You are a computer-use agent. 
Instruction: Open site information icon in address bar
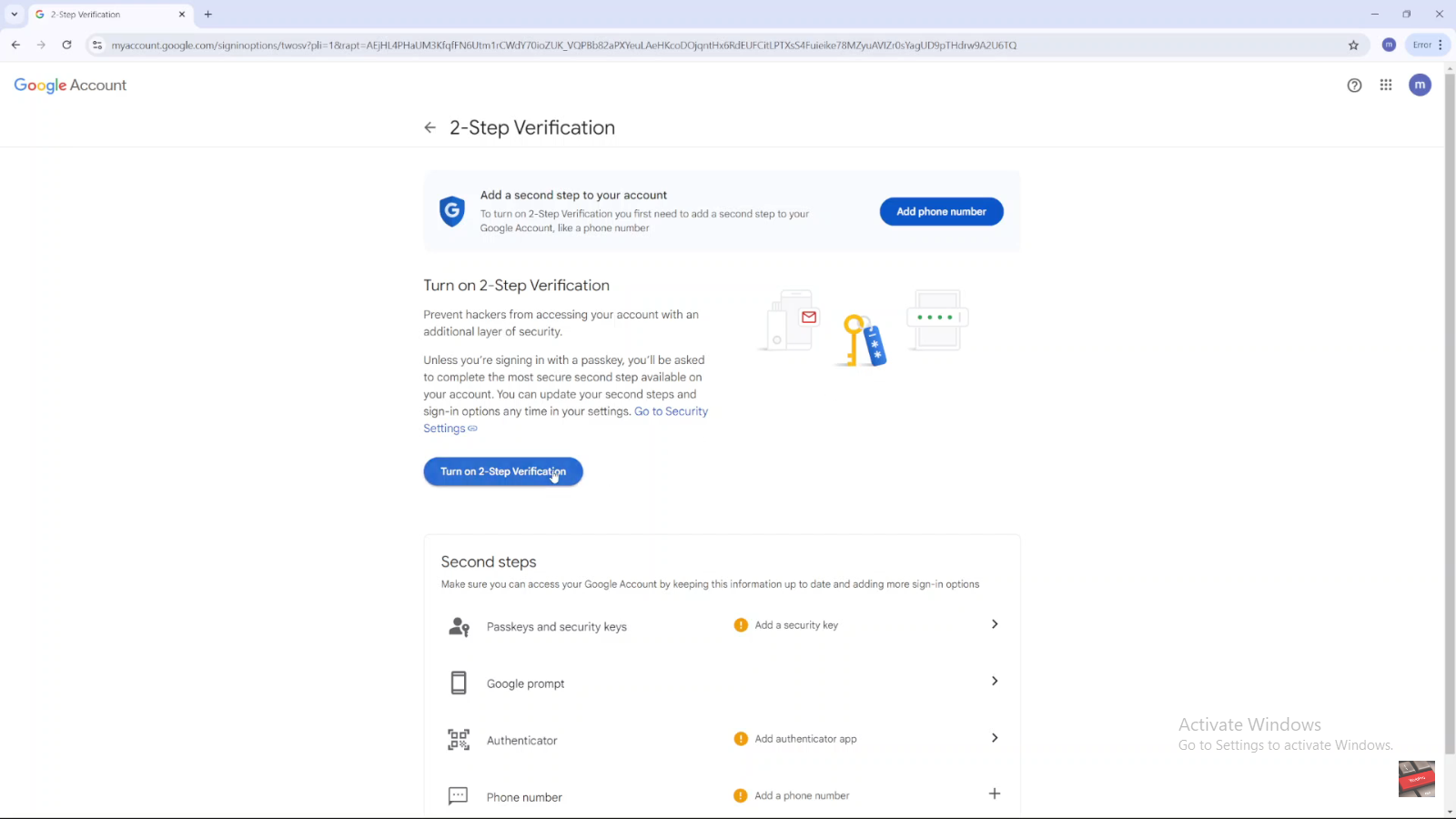pos(97,45)
